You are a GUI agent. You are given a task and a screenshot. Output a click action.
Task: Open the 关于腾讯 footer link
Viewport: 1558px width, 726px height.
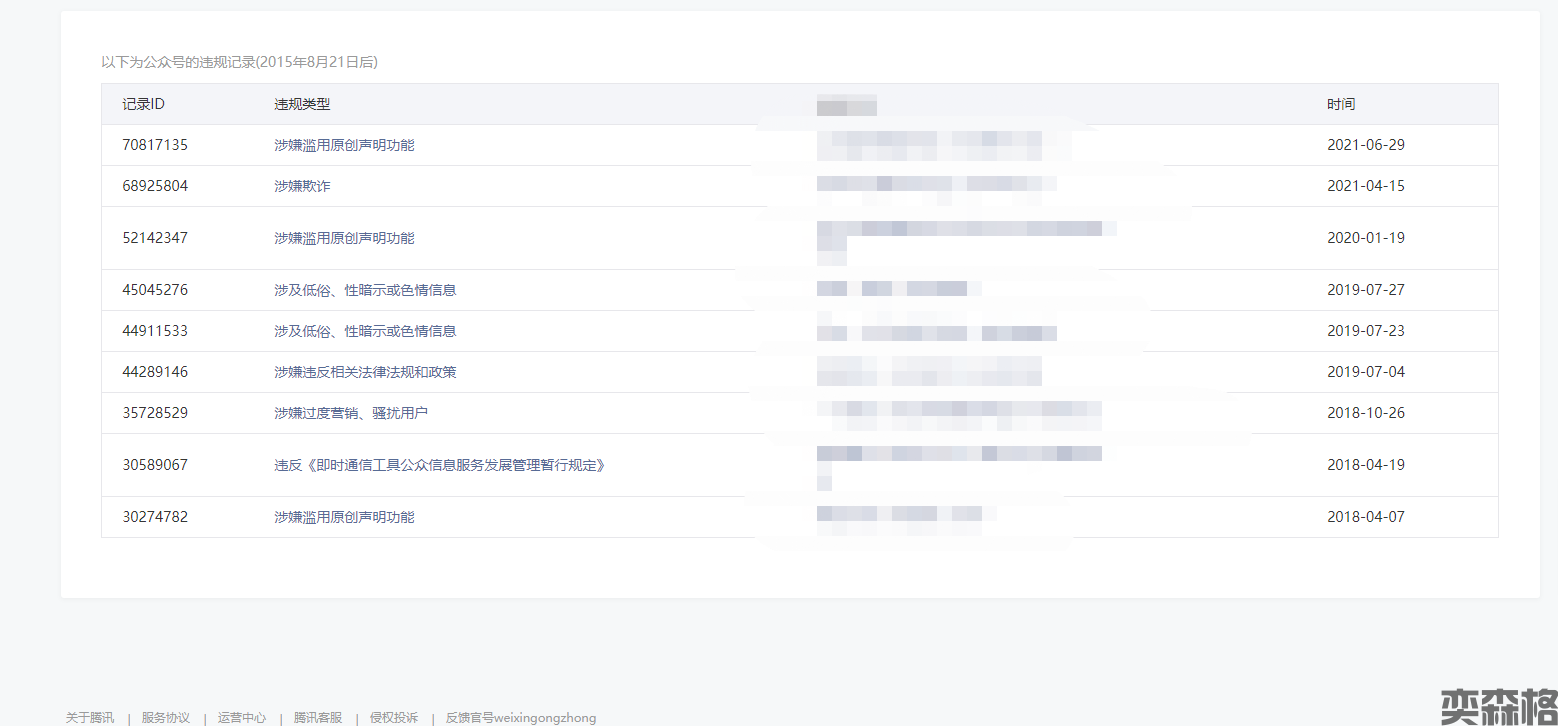[x=90, y=717]
